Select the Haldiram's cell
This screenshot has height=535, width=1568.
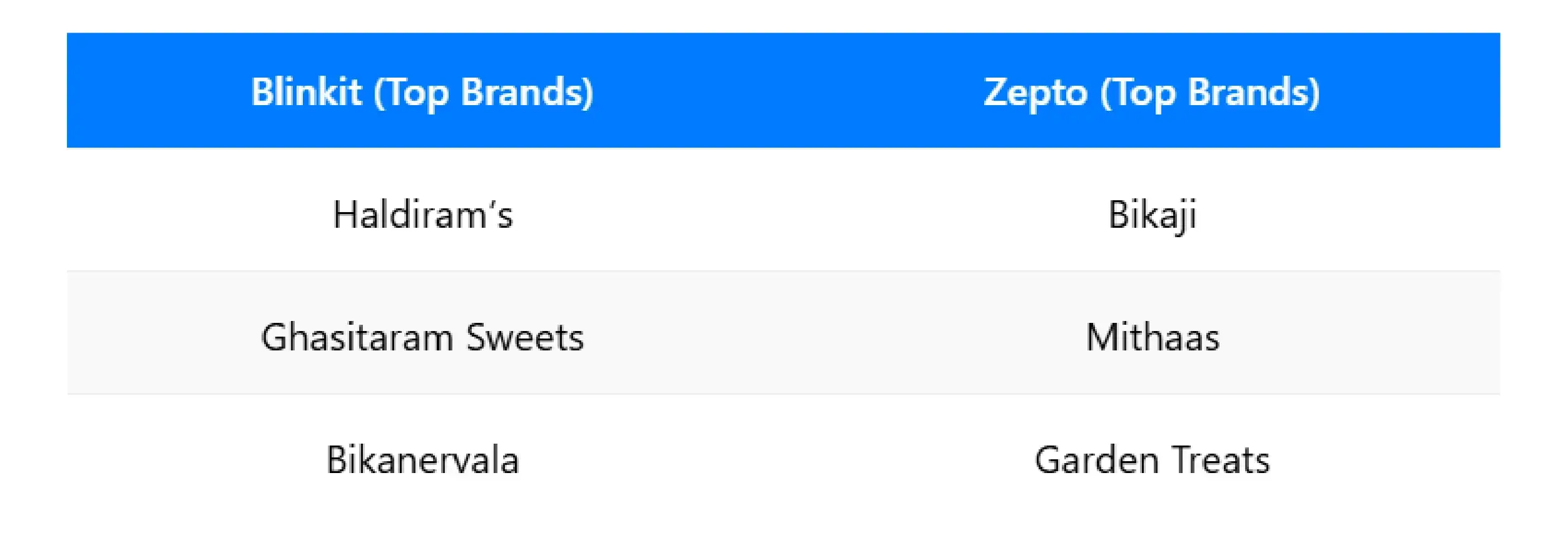click(x=423, y=215)
